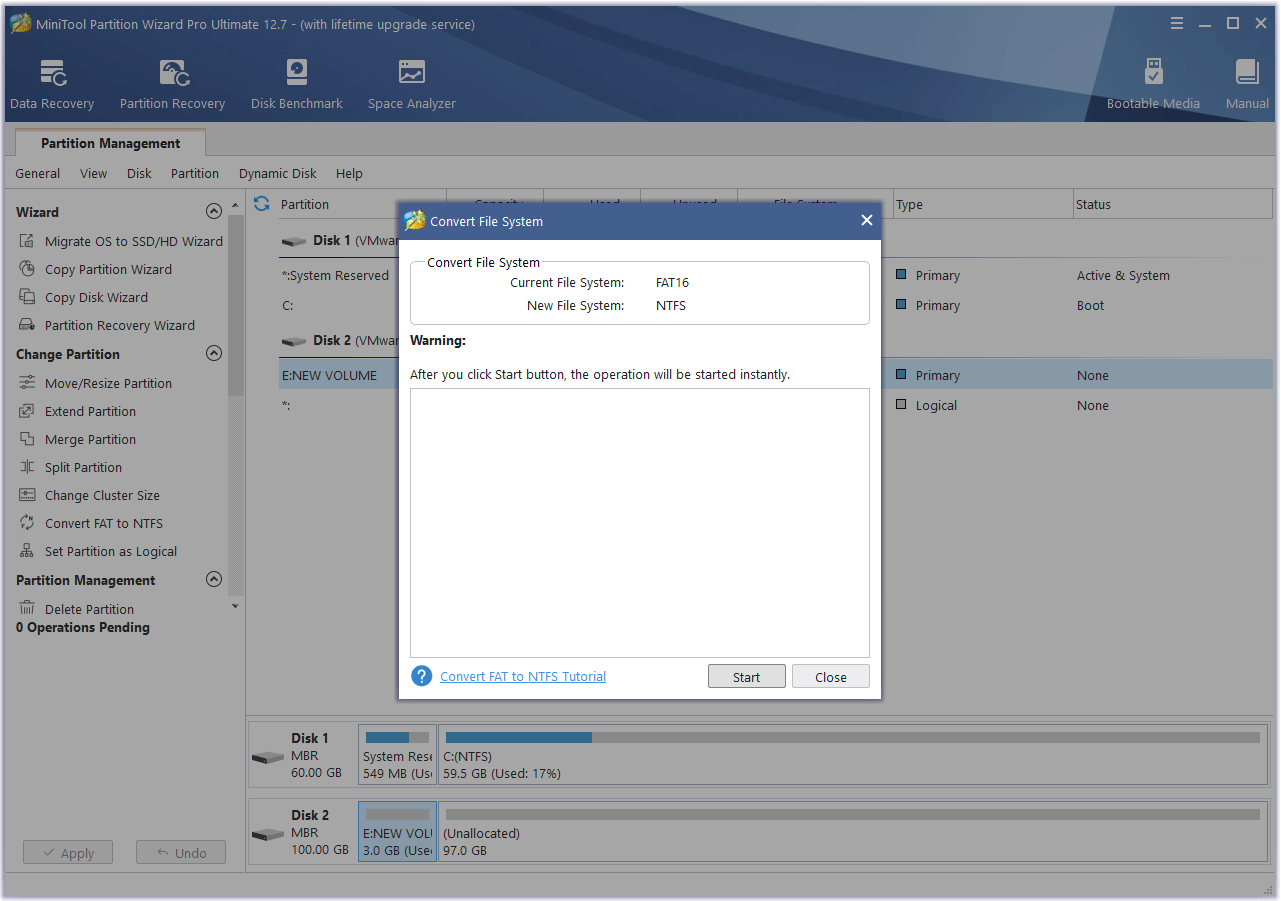Viewport: 1281px width, 901px height.
Task: Open the Partition menu
Action: [195, 173]
